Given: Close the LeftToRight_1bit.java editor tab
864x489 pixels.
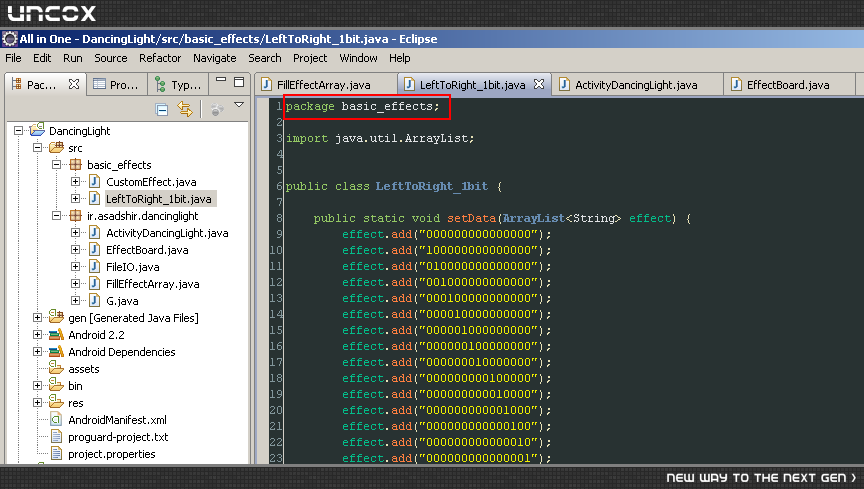Looking at the screenshot, I should pos(539,84).
